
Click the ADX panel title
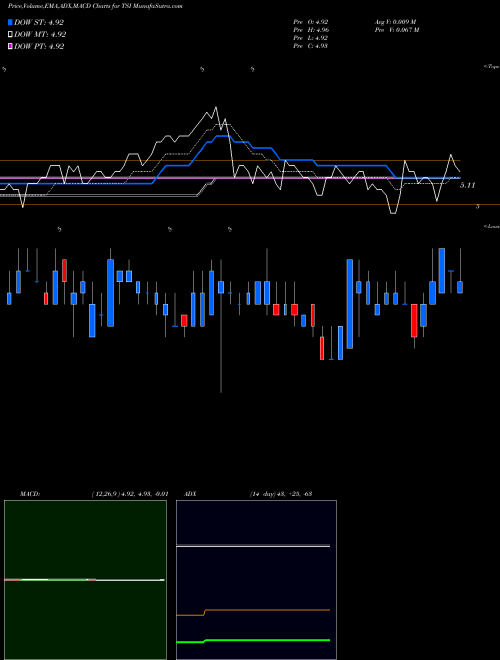click(190, 494)
